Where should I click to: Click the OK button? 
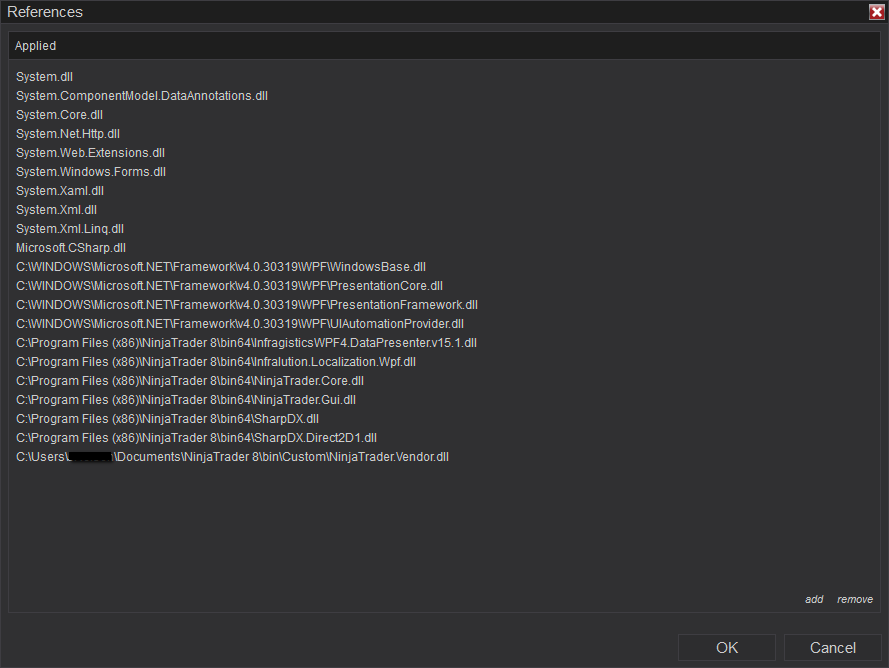coord(727,648)
